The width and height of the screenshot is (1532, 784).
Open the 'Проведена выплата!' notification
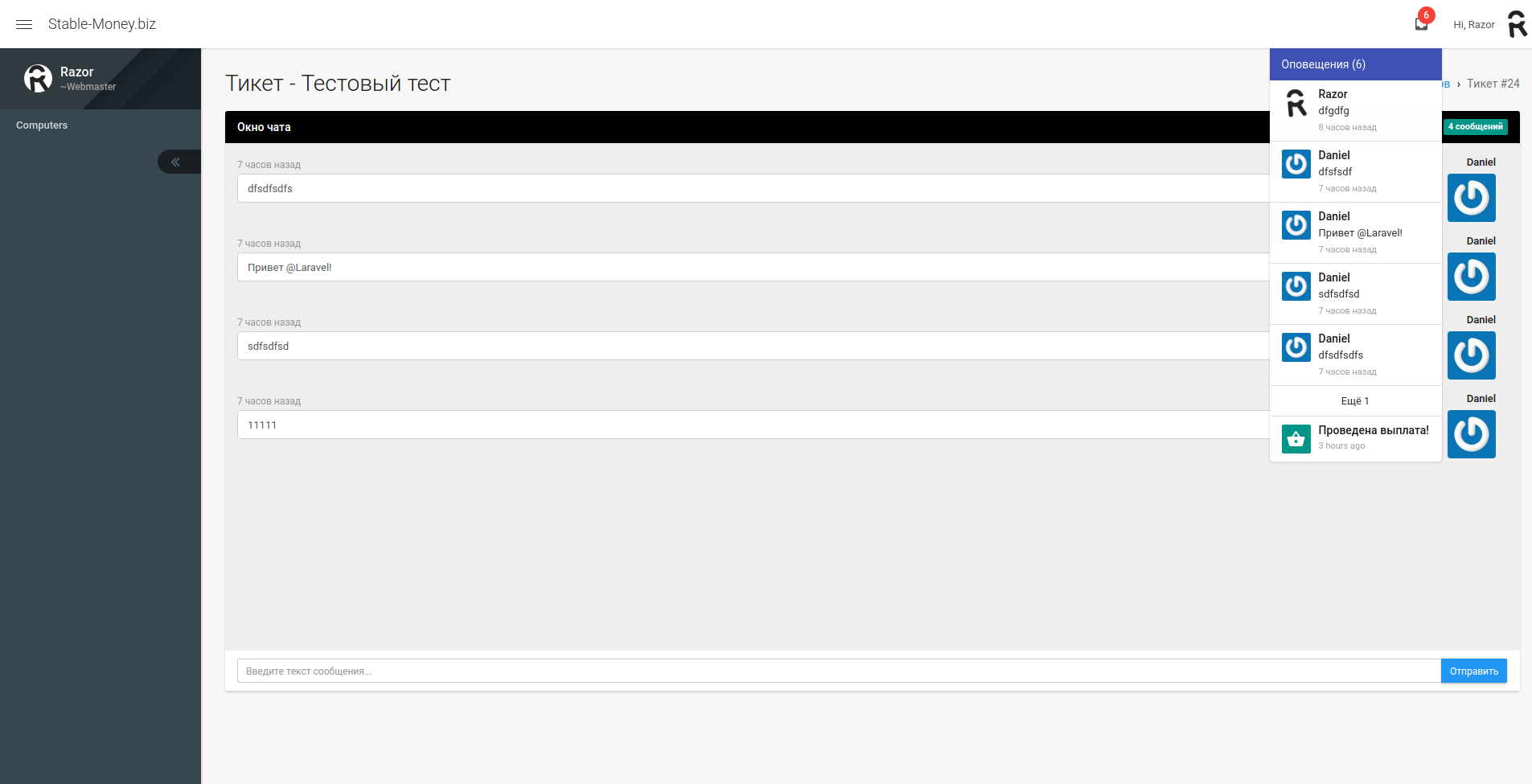pos(1373,430)
